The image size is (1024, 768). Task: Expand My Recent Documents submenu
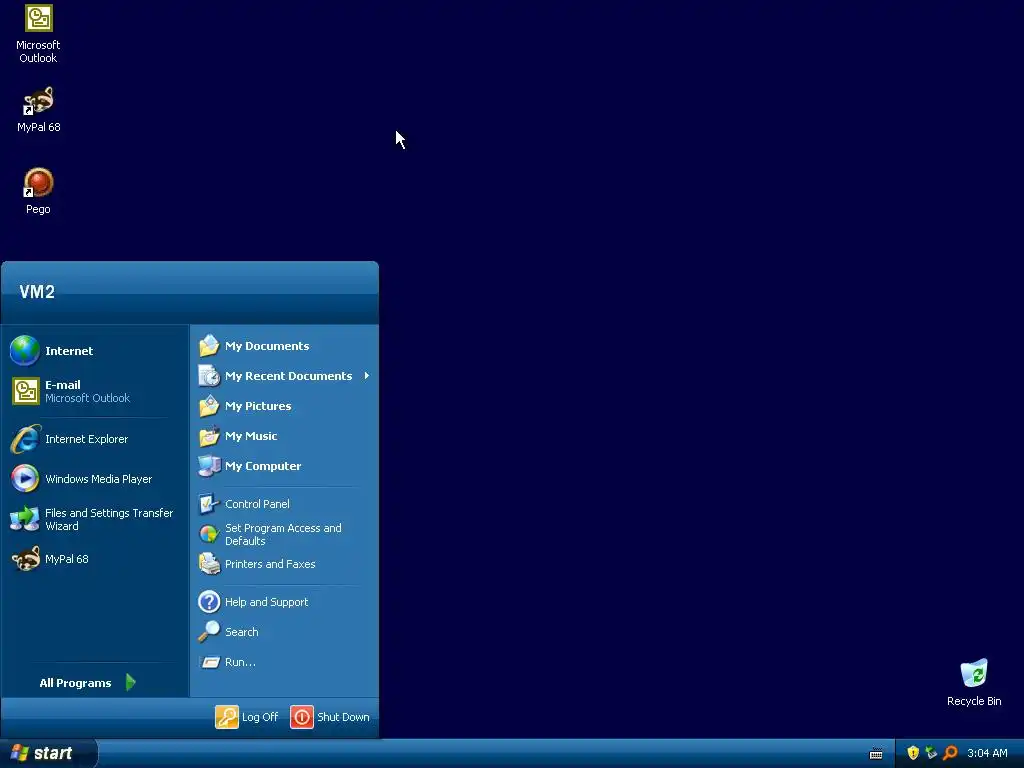[x=285, y=376]
